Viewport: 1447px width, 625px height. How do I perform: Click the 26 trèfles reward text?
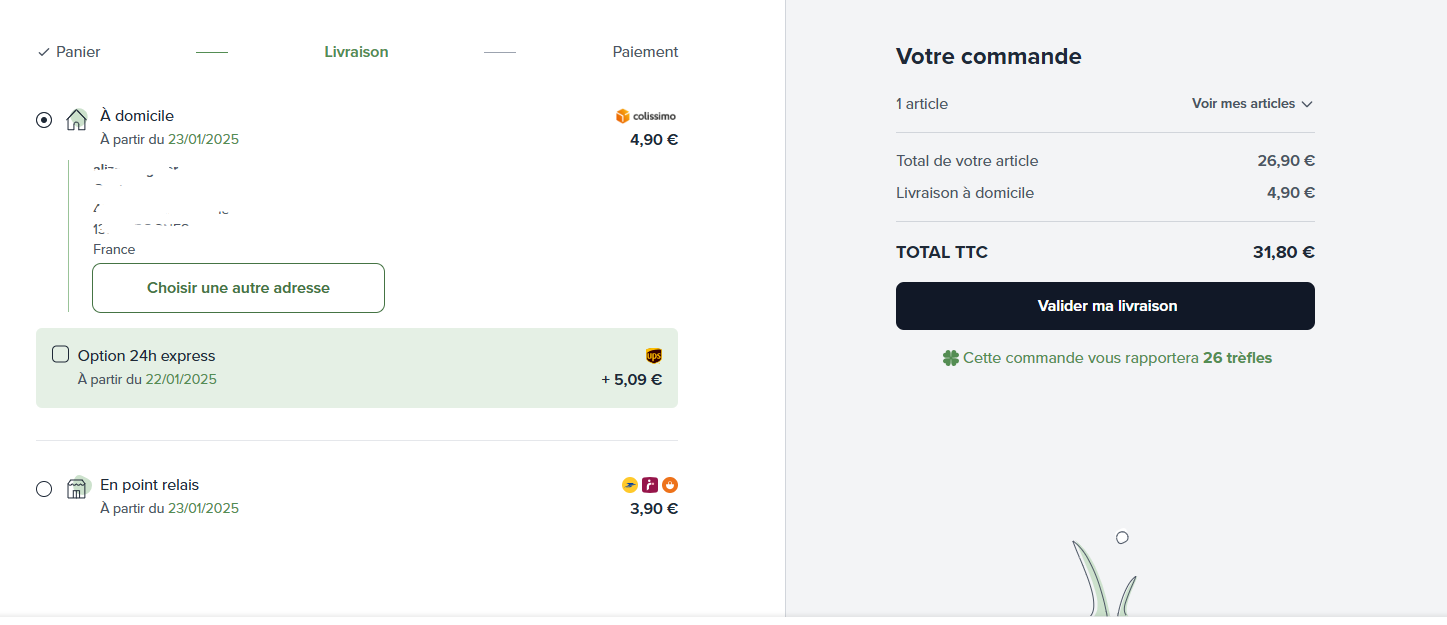click(1237, 358)
